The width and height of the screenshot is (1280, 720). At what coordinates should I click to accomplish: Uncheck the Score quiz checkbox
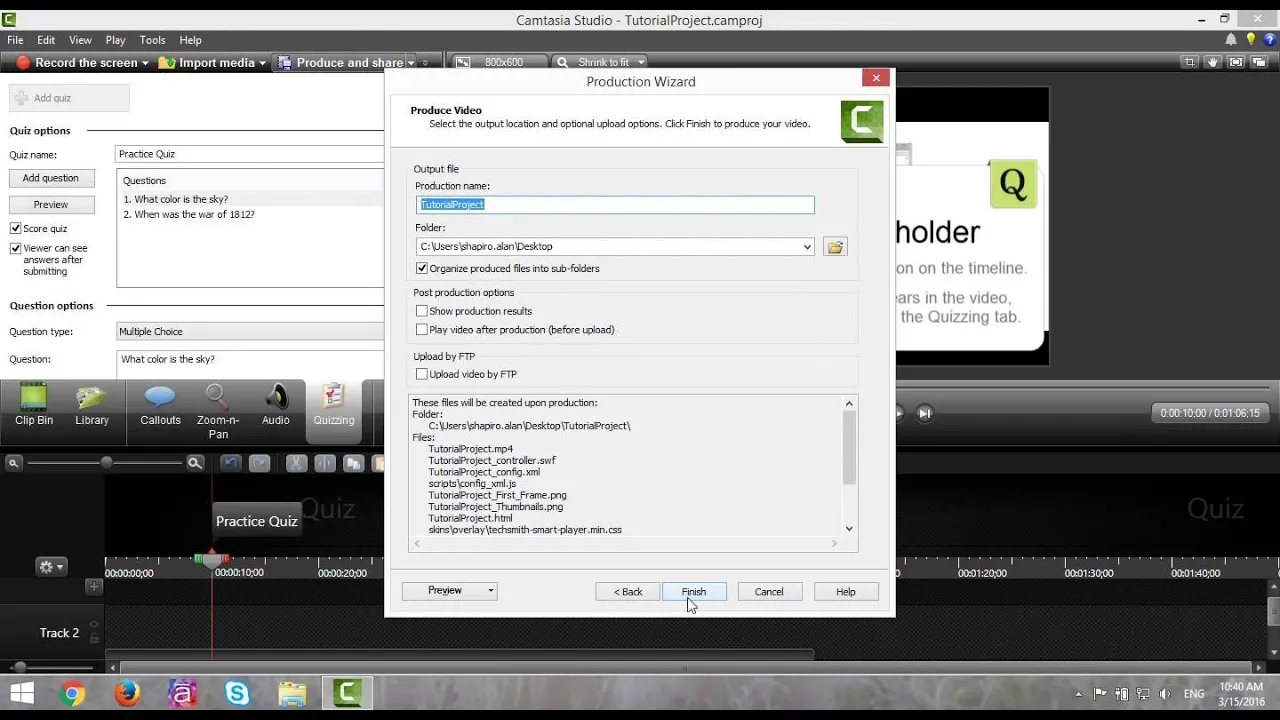tap(16, 229)
